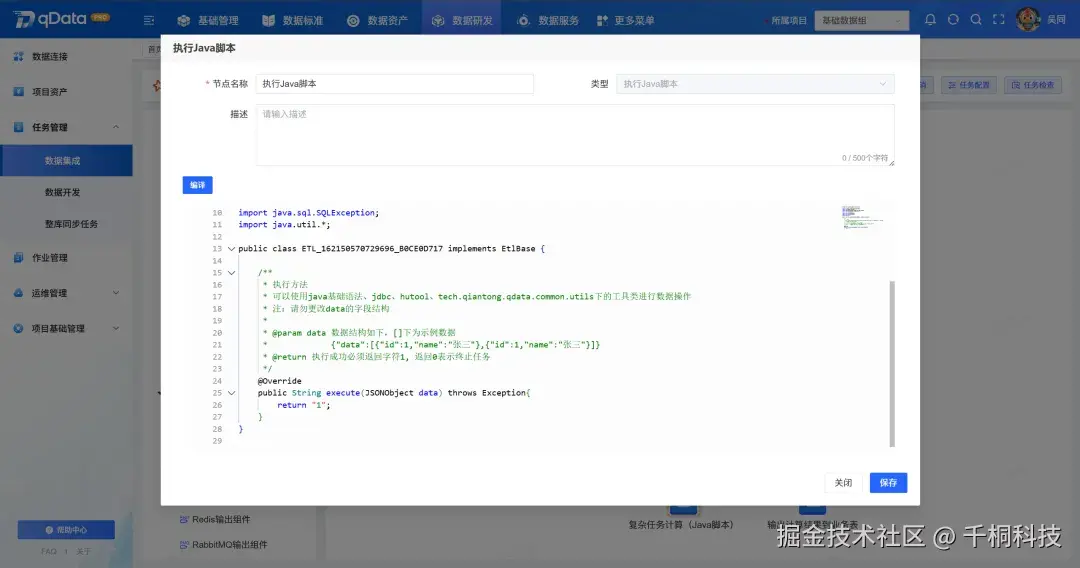Click the code editor vertical scrollbar

pyautogui.click(x=892, y=364)
